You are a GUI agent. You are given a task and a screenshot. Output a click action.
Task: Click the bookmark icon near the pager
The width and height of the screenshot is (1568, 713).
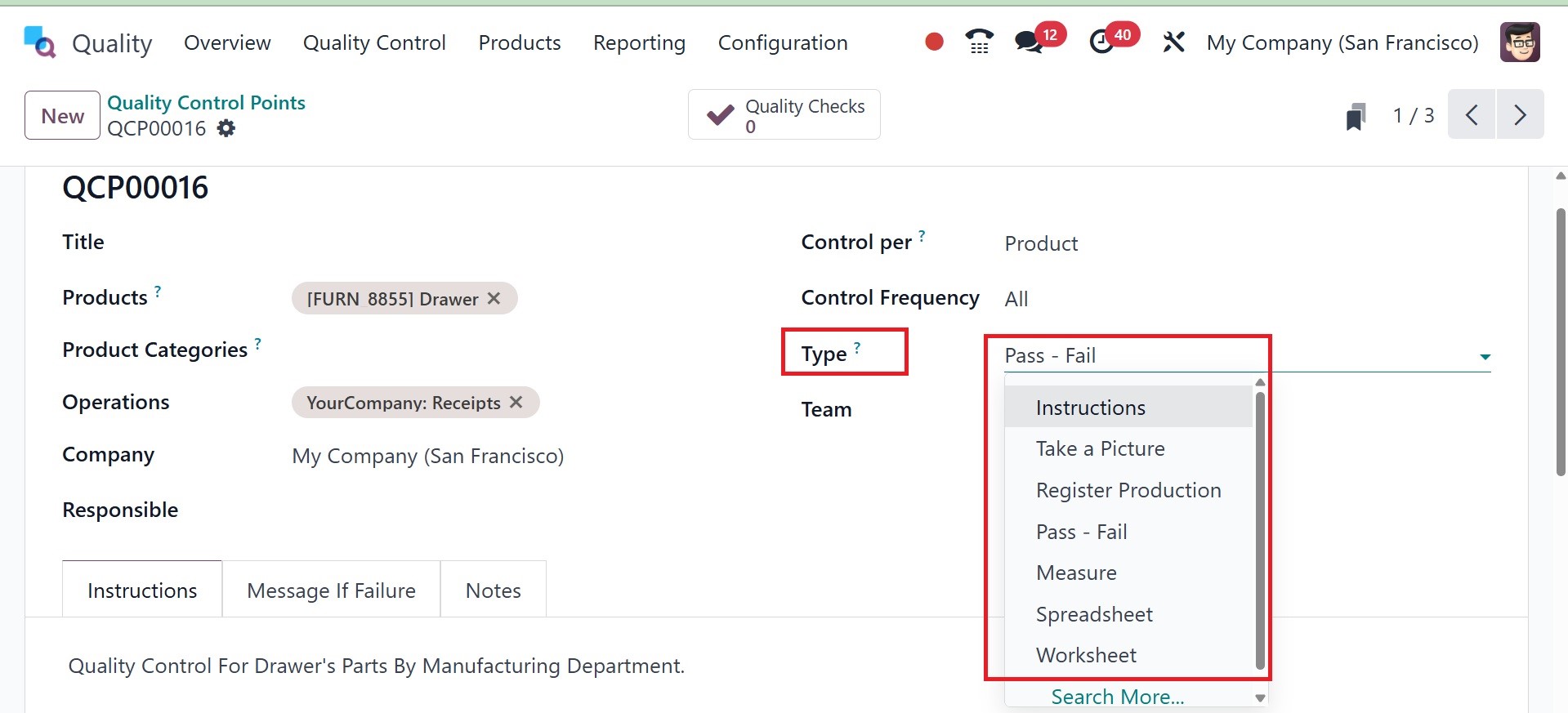[1356, 116]
